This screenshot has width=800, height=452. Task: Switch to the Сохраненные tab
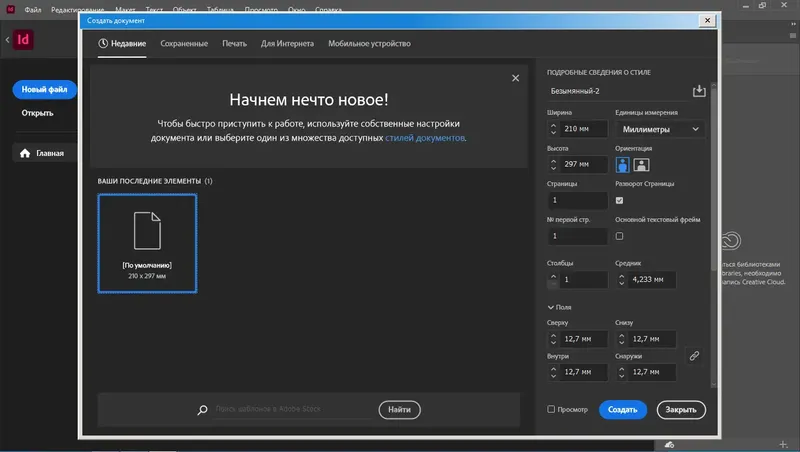click(184, 43)
